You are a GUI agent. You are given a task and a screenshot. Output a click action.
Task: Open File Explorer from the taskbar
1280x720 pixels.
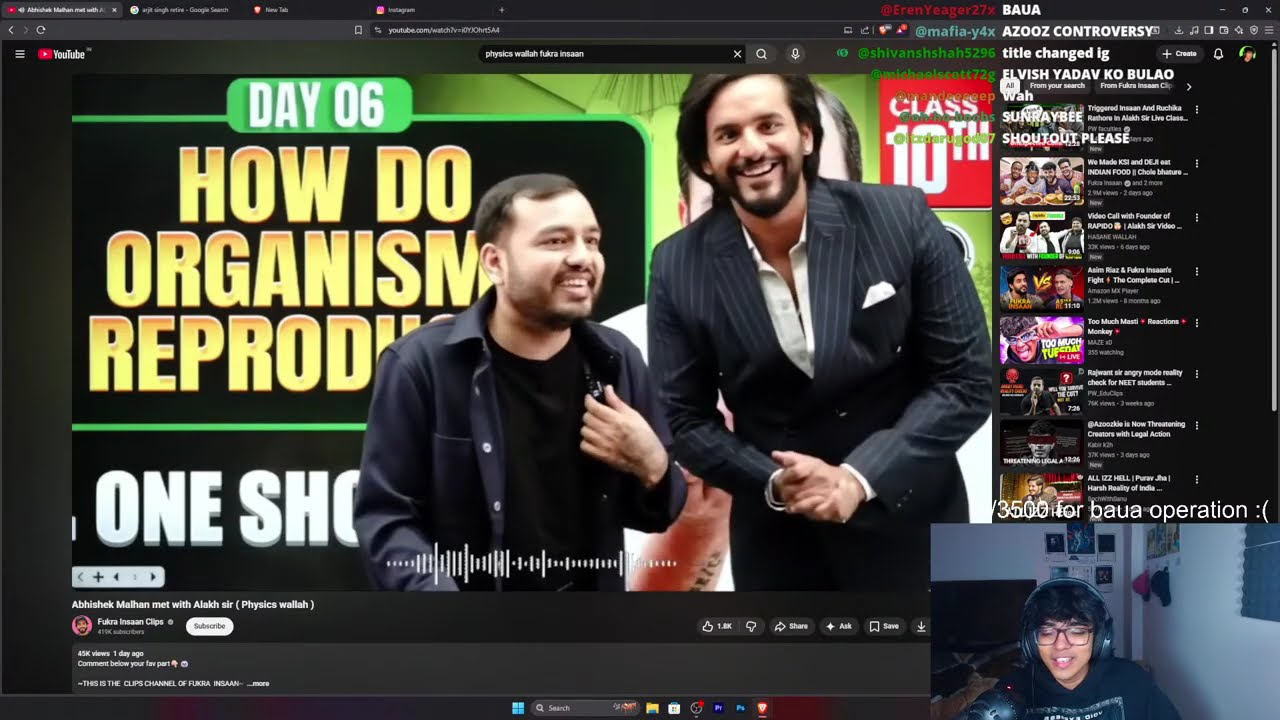(652, 708)
